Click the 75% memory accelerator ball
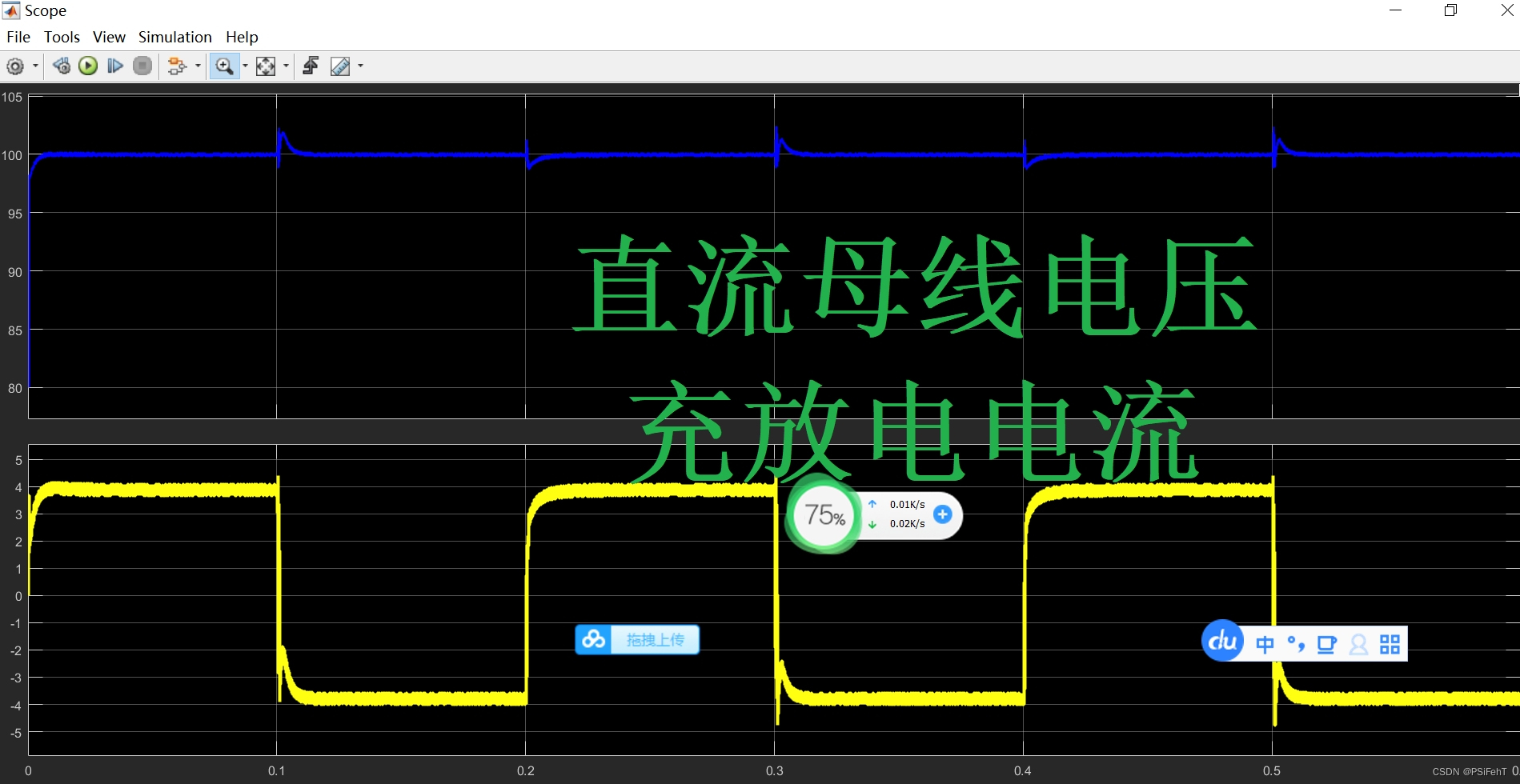This screenshot has width=1520, height=784. click(824, 514)
